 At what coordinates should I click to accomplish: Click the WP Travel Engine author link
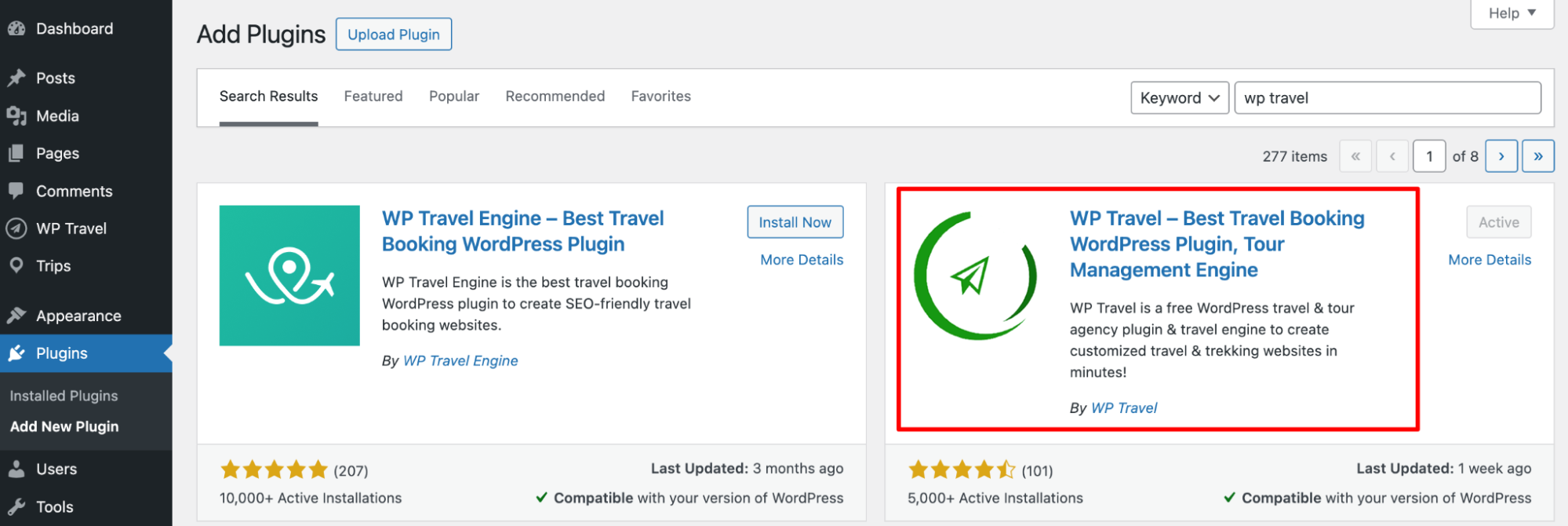coord(460,360)
